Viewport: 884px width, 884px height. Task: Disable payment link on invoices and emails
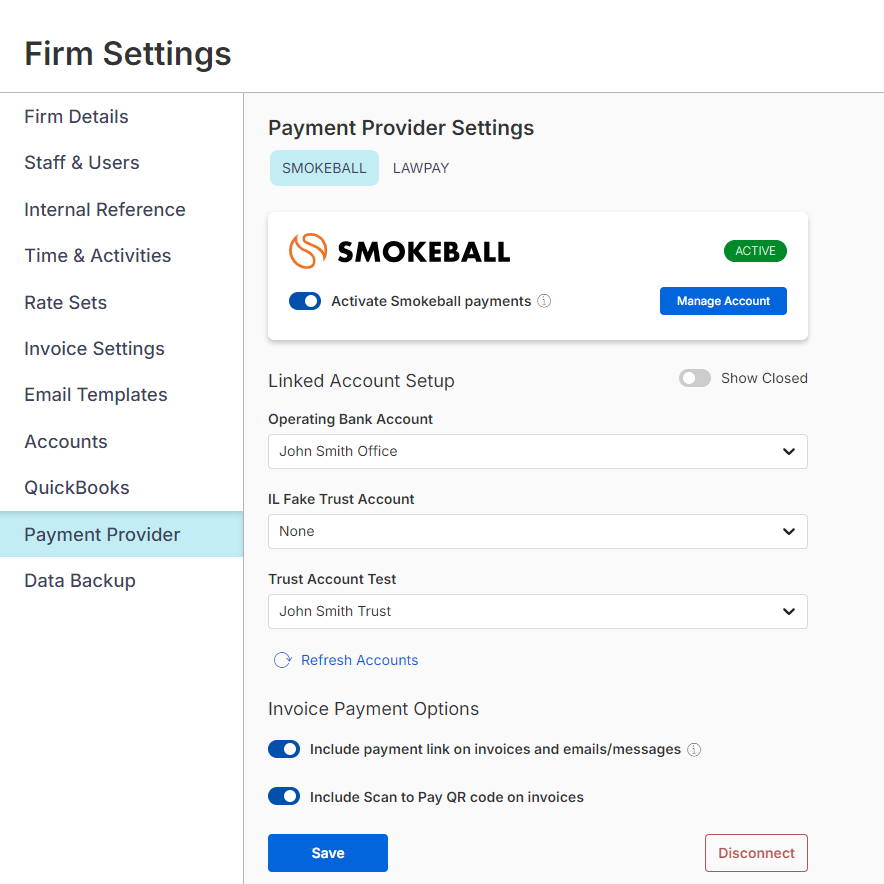tap(284, 749)
